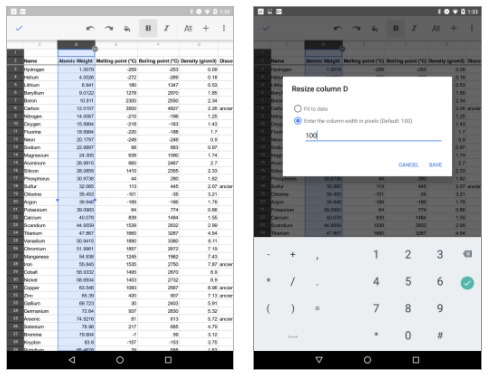Click Undo arrow in left screen toolbar
Screen dimensions: 489x376
pyautogui.click(x=90, y=28)
